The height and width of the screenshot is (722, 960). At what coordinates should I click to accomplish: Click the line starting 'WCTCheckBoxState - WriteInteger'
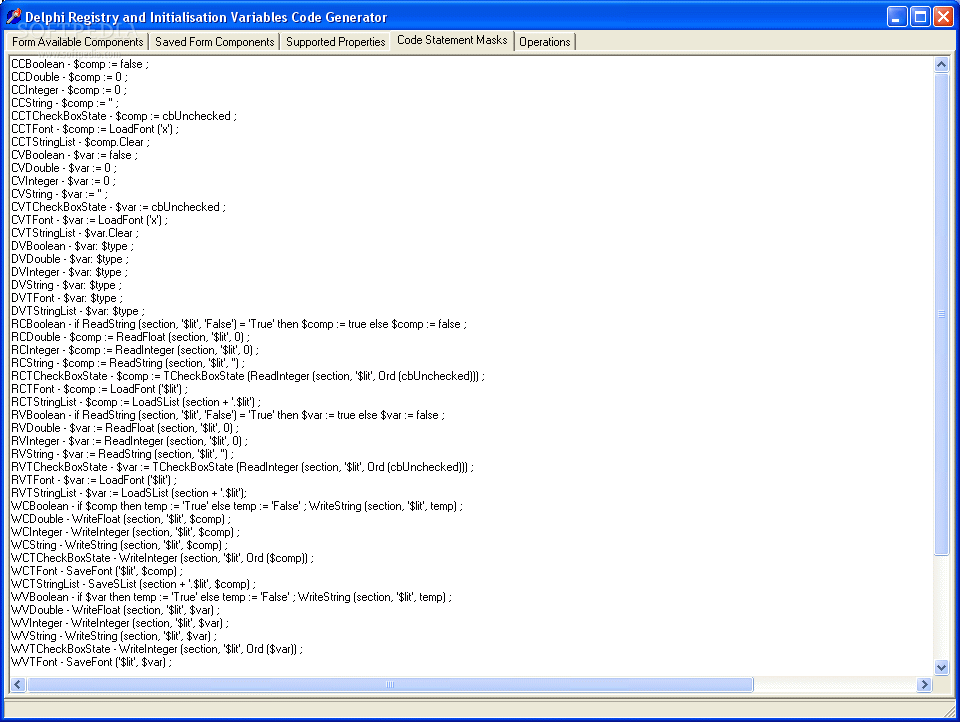(x=162, y=558)
